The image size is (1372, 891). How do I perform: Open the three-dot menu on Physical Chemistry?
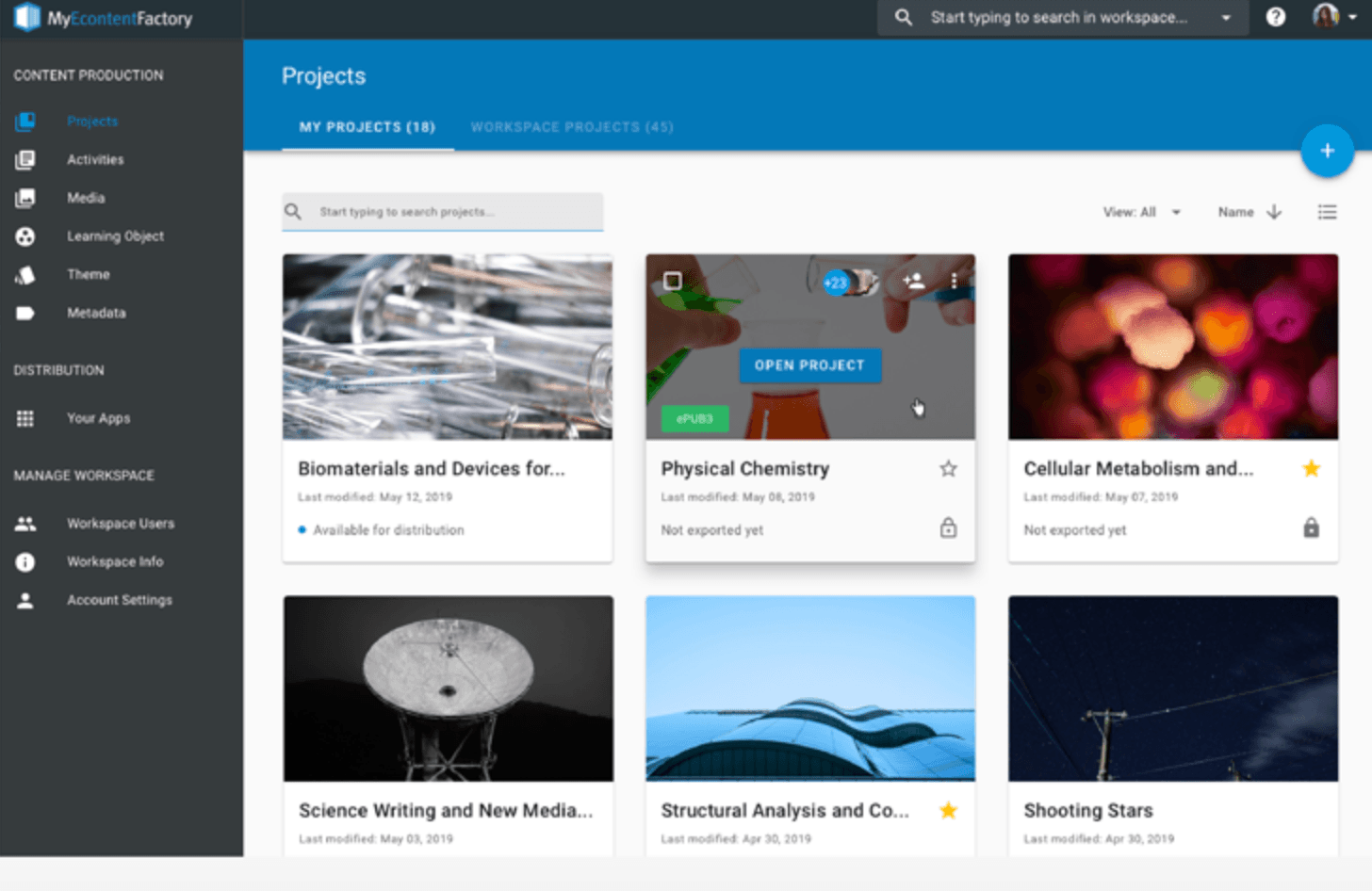[x=955, y=280]
